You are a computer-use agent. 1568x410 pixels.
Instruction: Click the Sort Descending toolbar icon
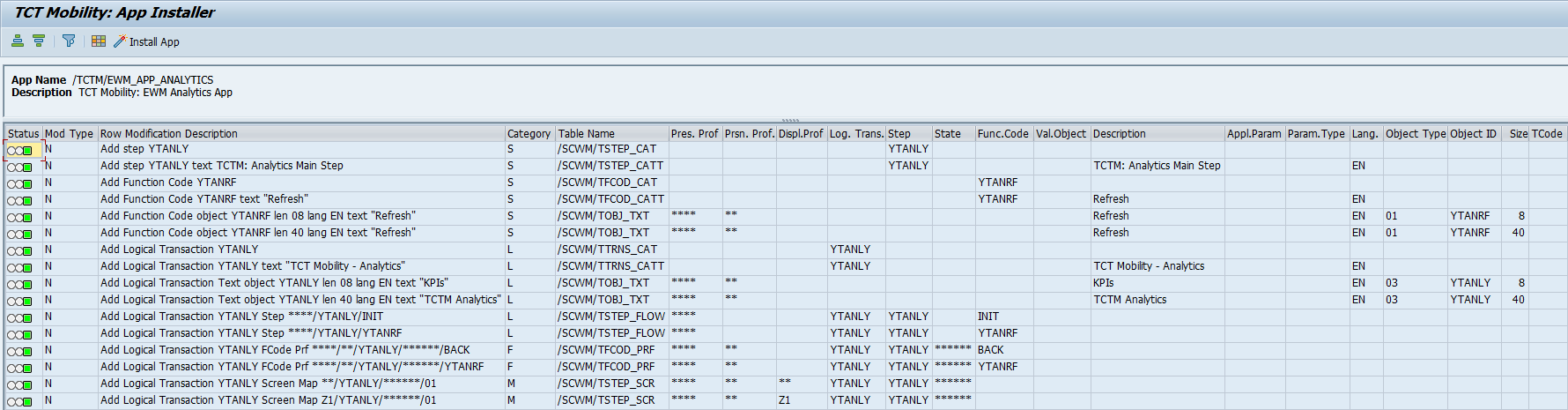pyautogui.click(x=39, y=41)
